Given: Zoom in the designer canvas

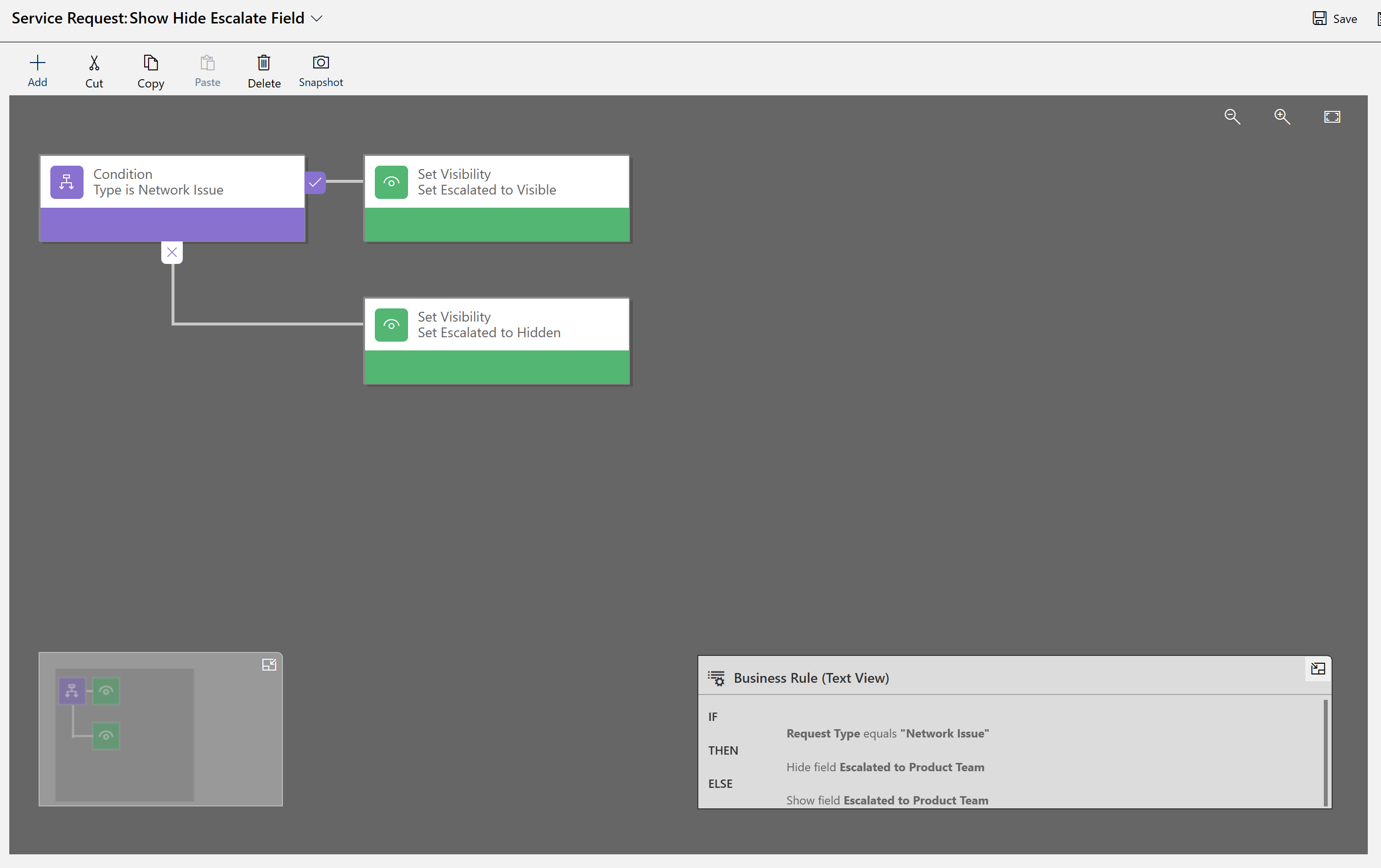Looking at the screenshot, I should [x=1282, y=116].
